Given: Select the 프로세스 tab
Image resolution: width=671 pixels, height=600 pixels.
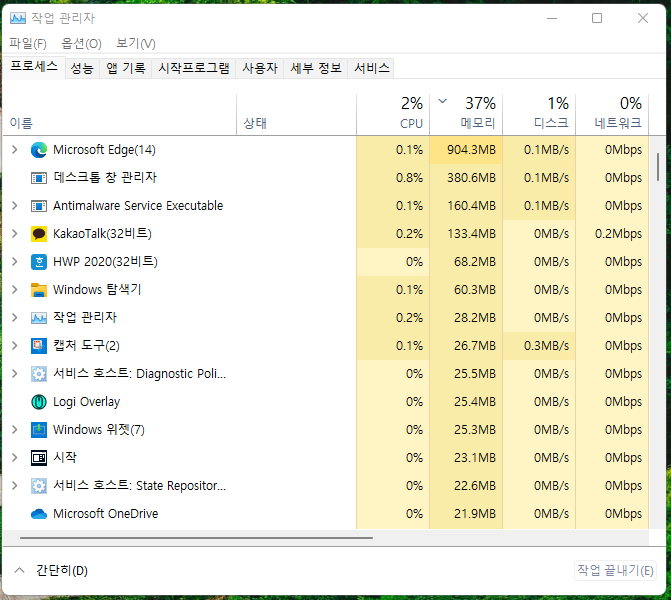Looking at the screenshot, I should (x=34, y=67).
